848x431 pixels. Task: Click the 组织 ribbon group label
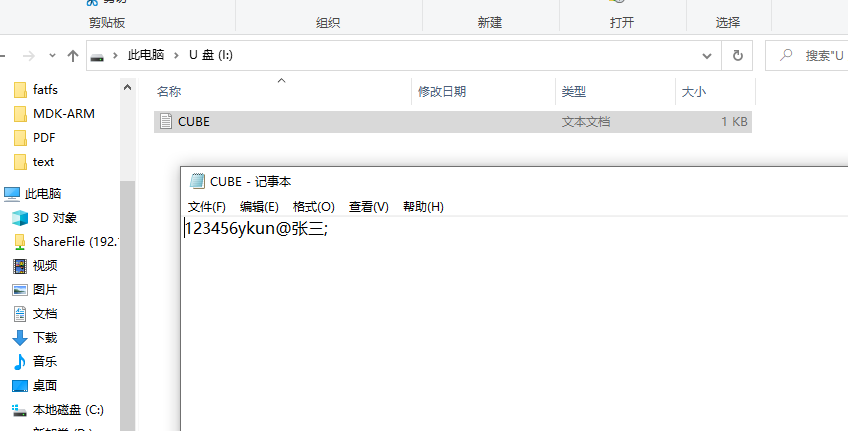[328, 23]
